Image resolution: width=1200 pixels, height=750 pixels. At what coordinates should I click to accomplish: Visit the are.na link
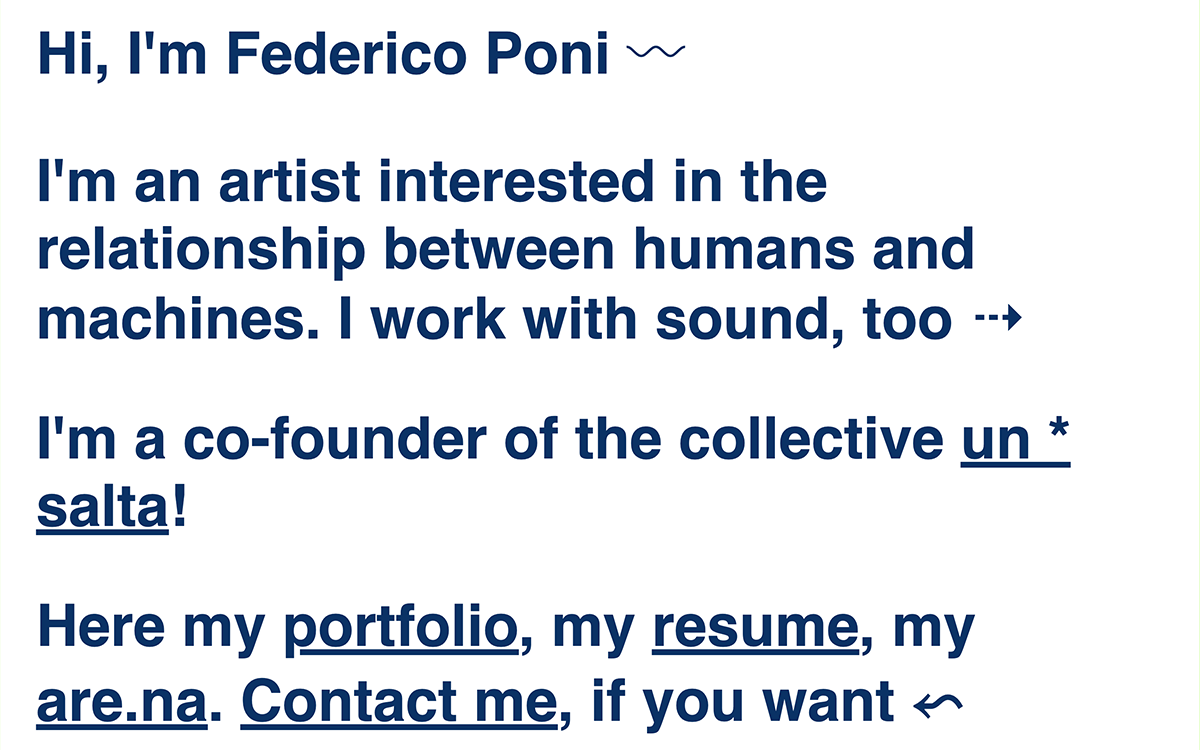[121, 703]
